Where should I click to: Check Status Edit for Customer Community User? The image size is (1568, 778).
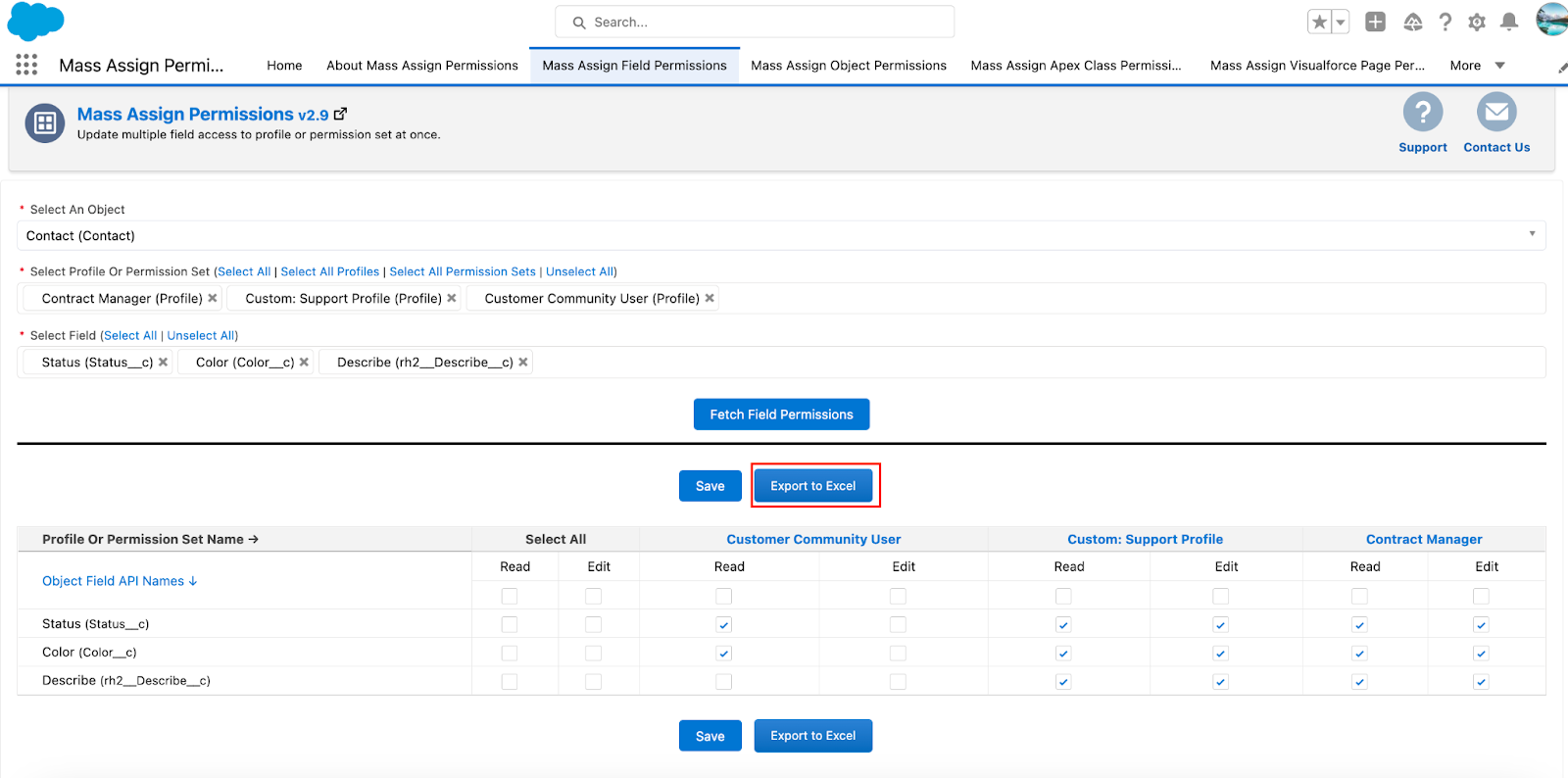tap(898, 624)
